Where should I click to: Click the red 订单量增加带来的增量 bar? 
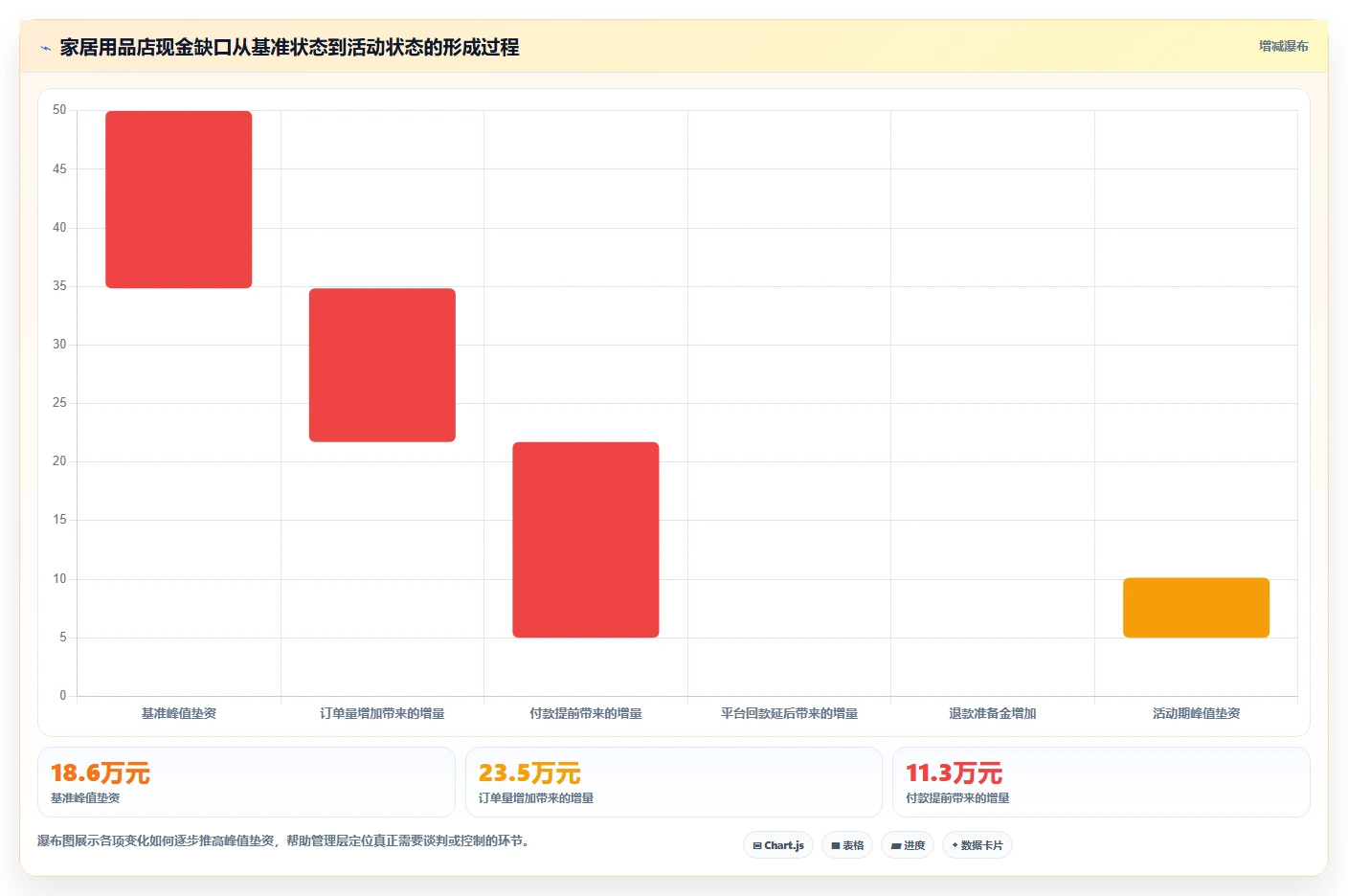coord(382,365)
